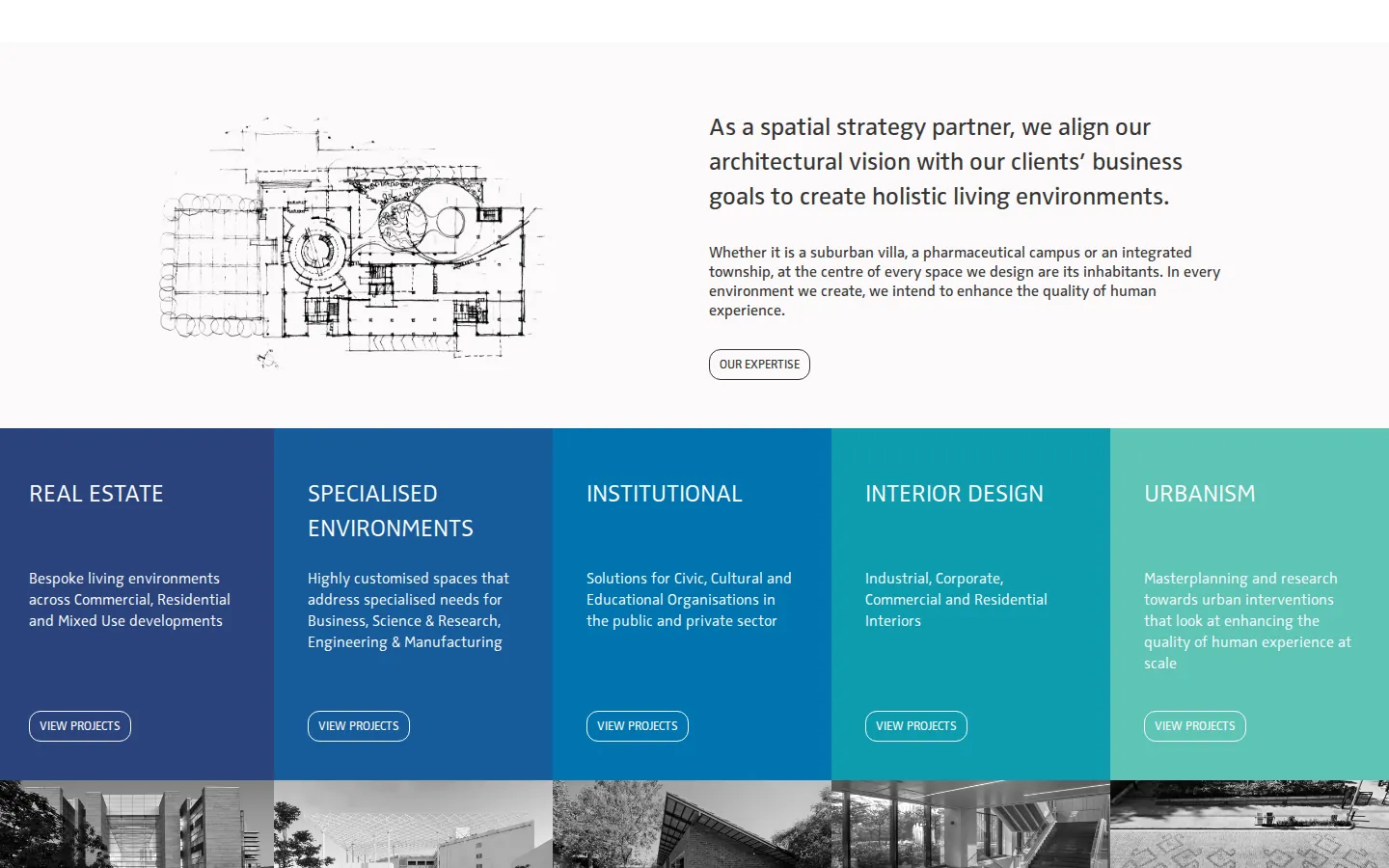
Task: View projects under Institutional
Action: click(638, 726)
